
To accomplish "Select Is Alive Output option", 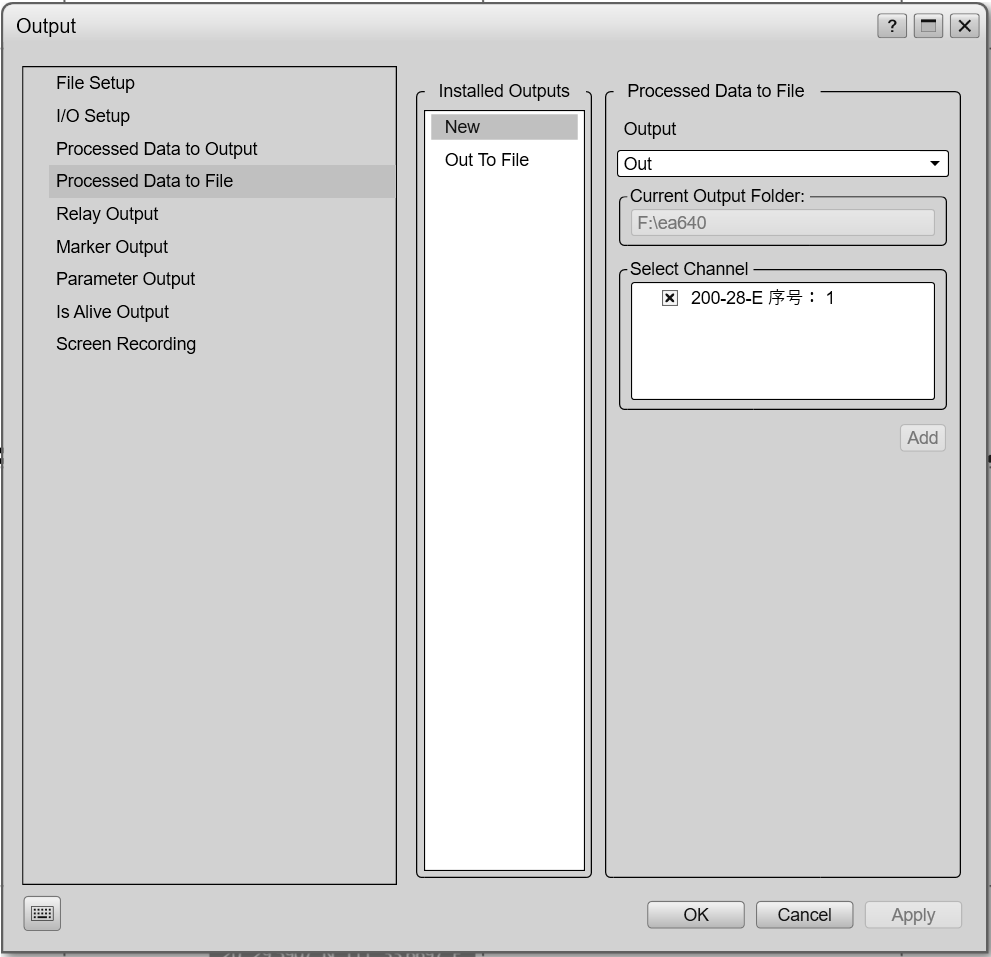I will pos(112,312).
